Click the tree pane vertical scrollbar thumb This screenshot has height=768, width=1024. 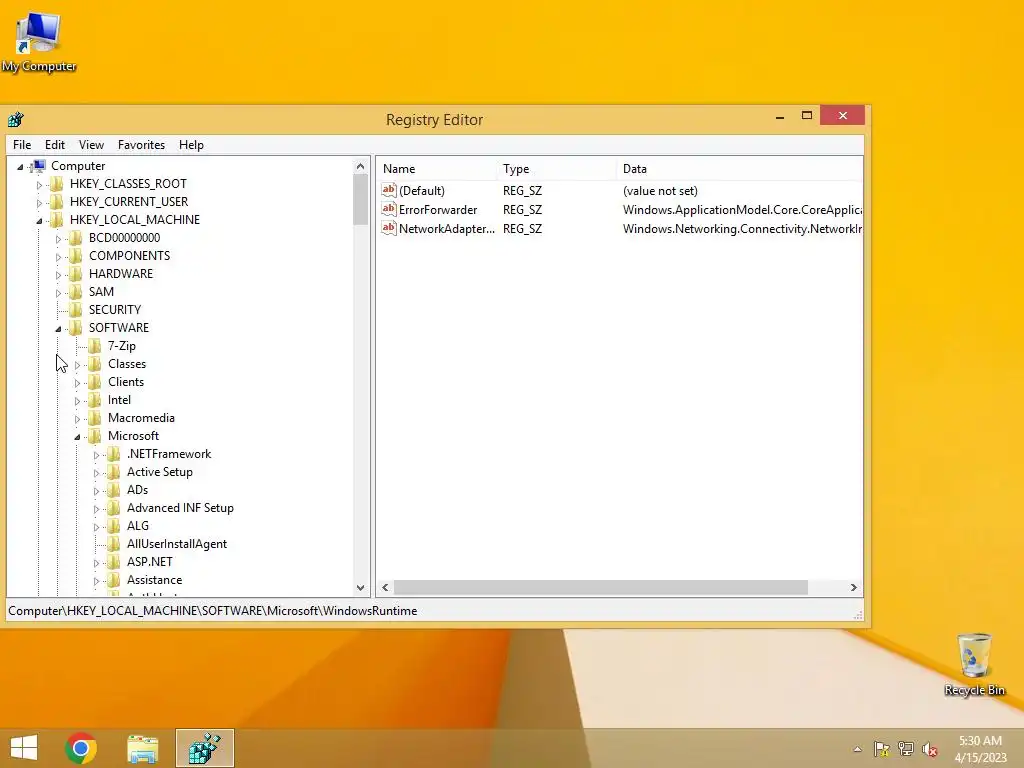pyautogui.click(x=360, y=200)
